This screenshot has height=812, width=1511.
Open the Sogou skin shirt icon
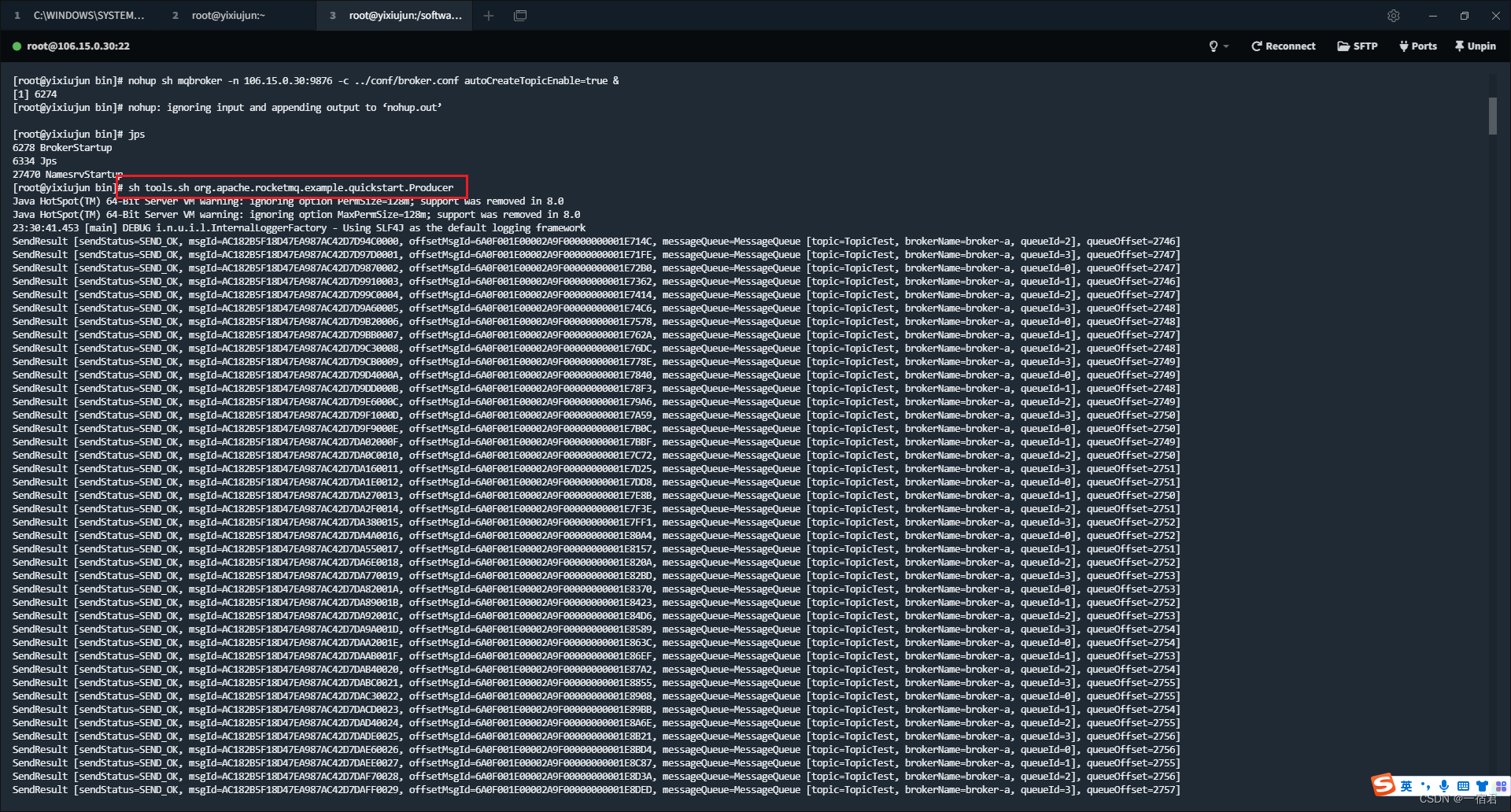[x=1482, y=786]
